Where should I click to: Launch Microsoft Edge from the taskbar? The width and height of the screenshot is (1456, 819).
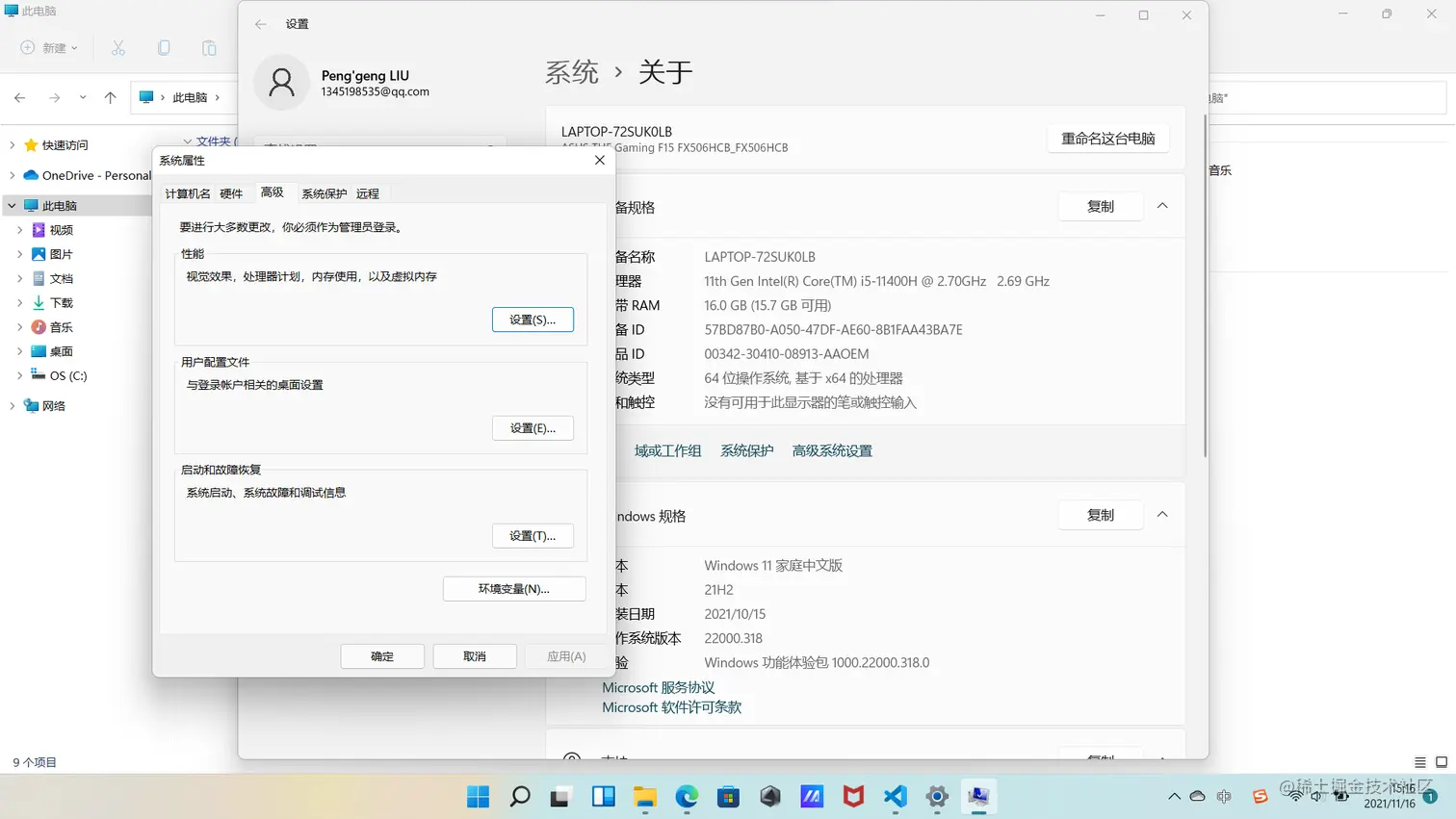[x=686, y=796]
